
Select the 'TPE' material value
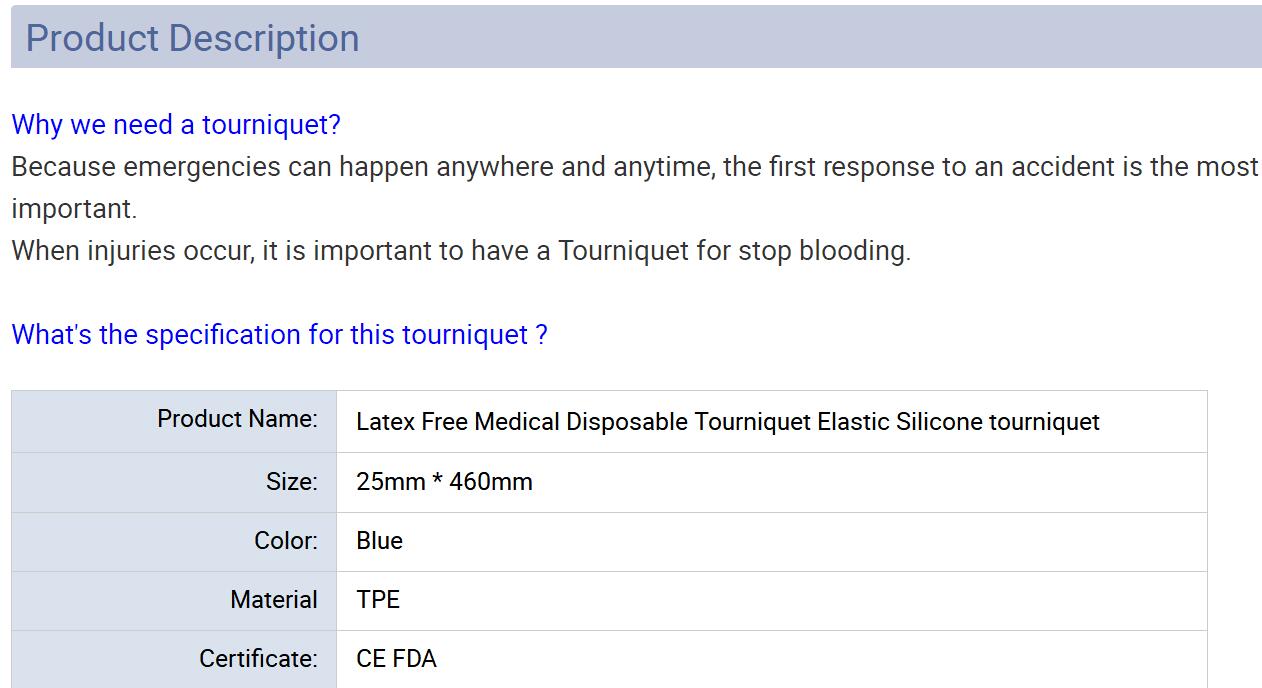tap(378, 599)
